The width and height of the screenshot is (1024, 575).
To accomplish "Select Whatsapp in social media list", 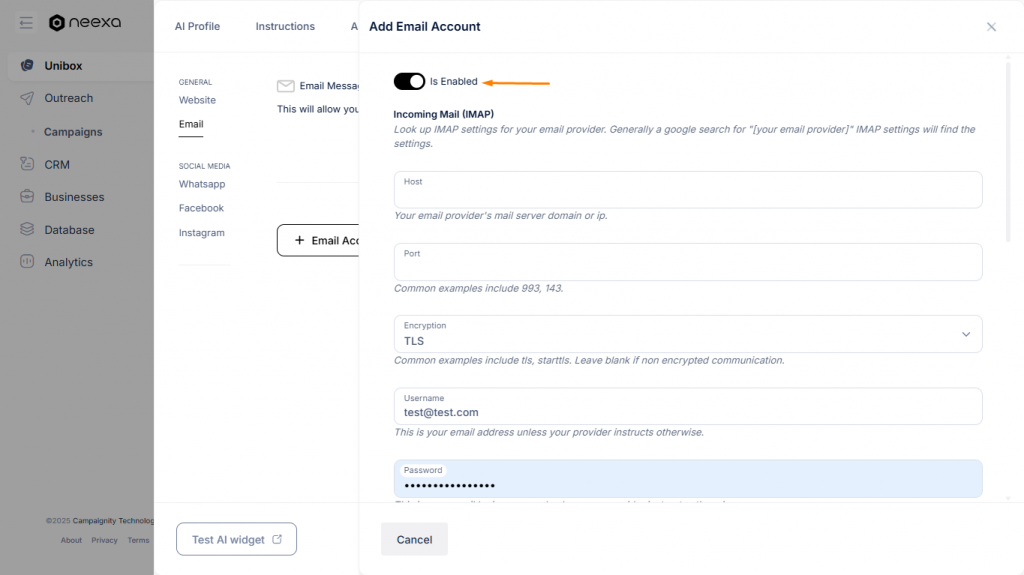I will click(202, 184).
